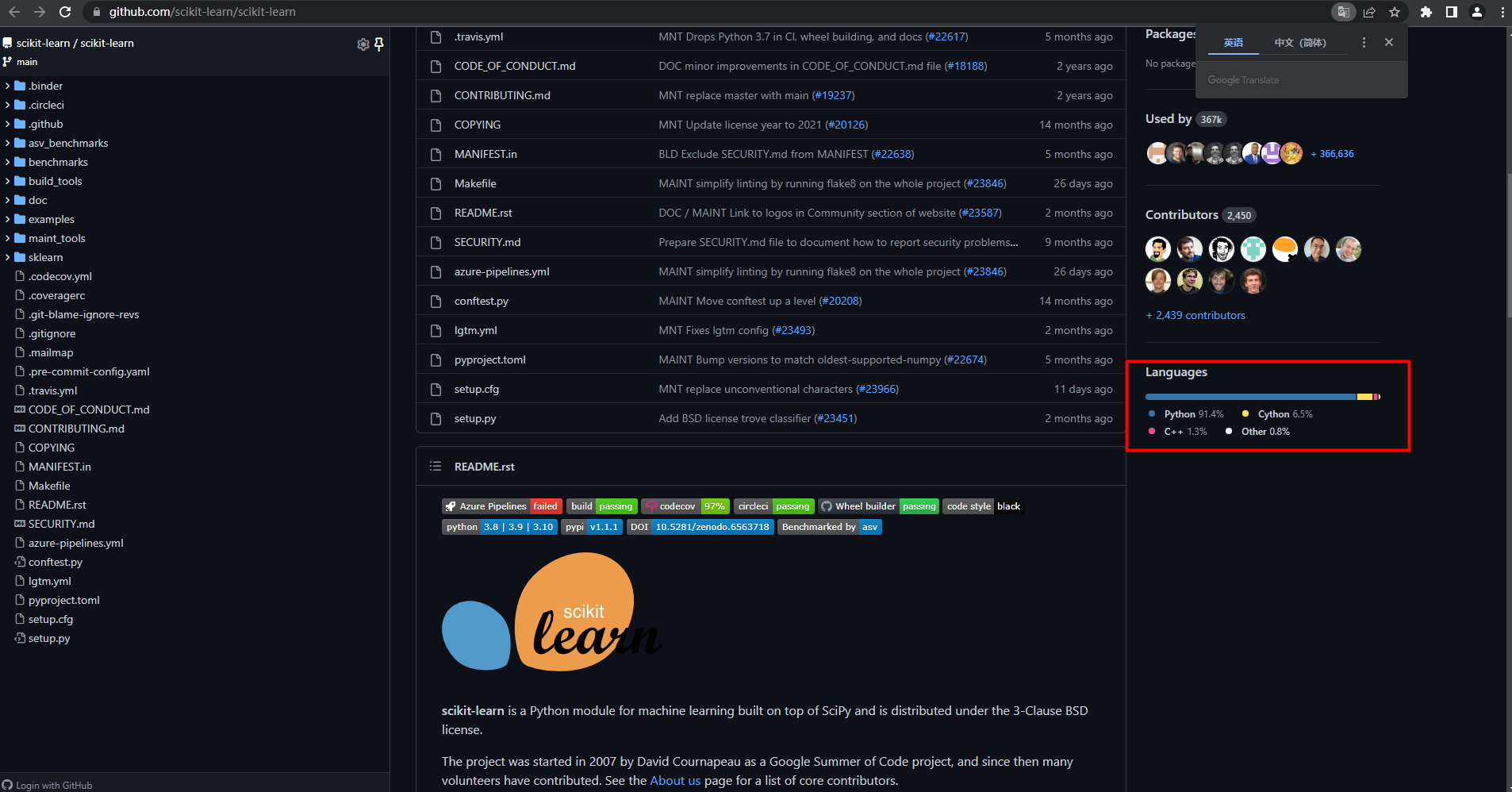This screenshot has width=1512, height=792.
Task: Click the scikit-learn logo image
Action: coord(551,612)
